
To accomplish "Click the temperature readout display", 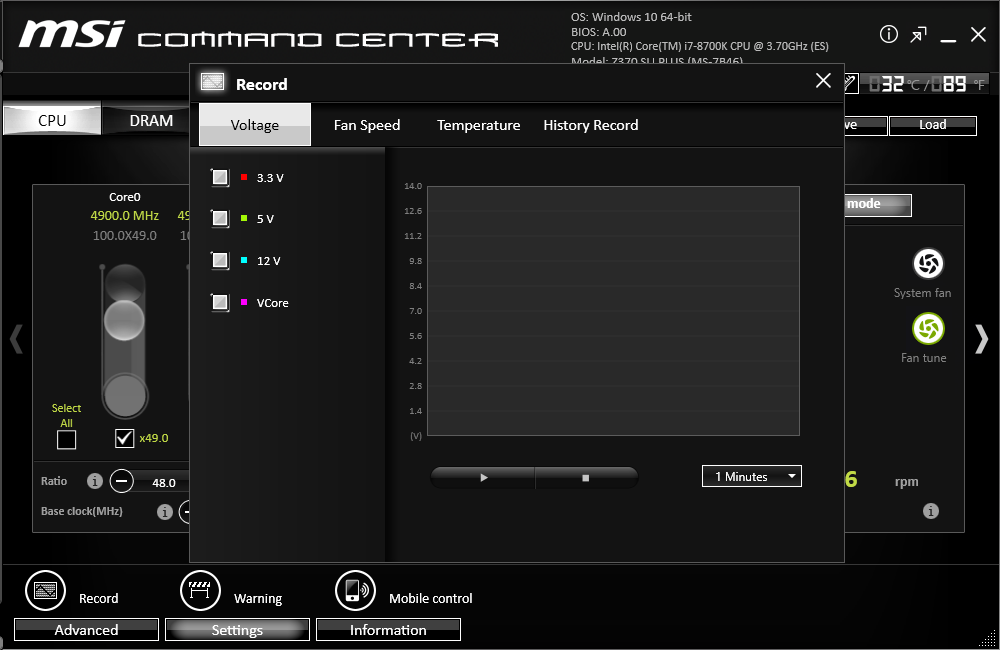I will 925,84.
